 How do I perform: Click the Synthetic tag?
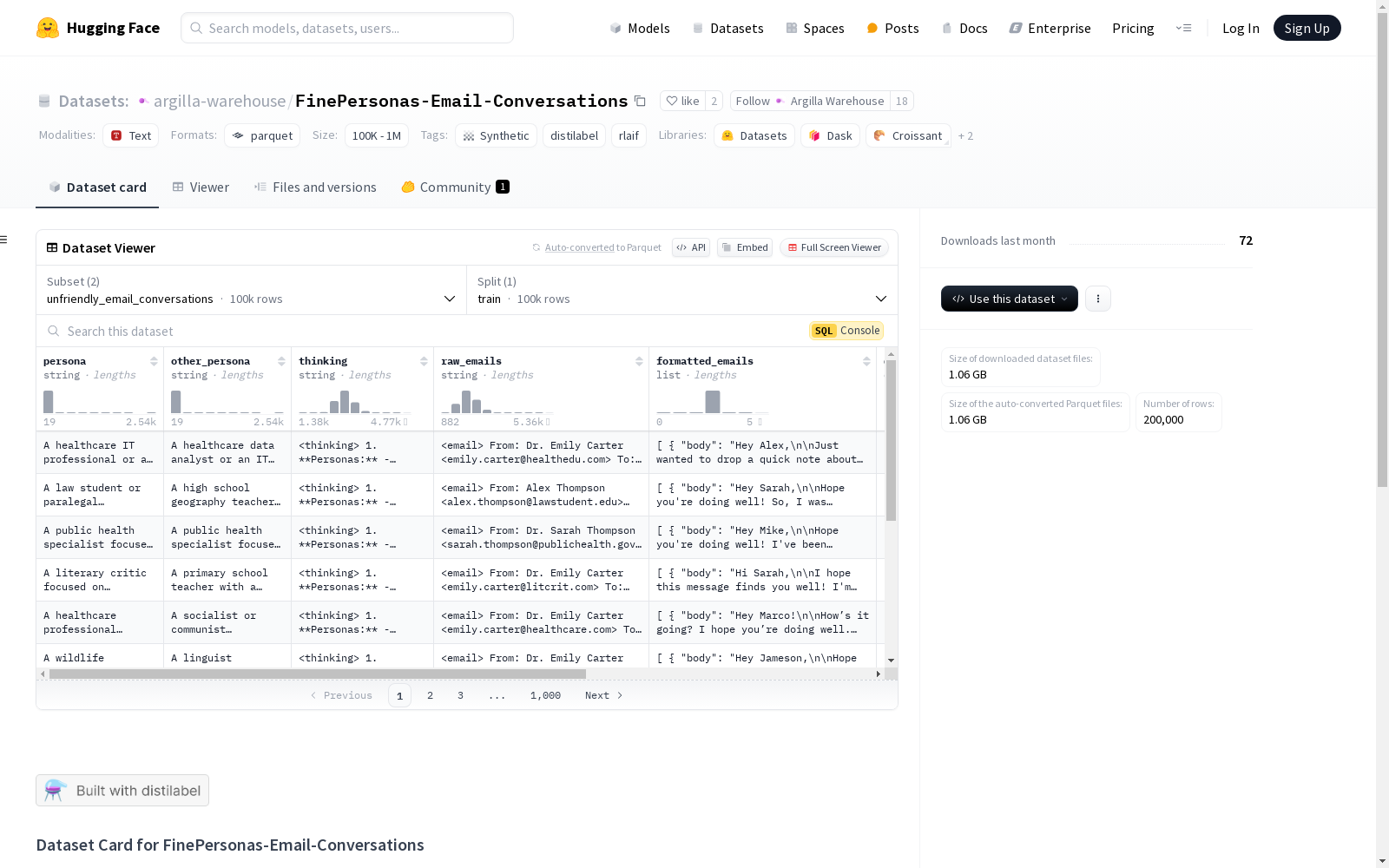pyautogui.click(x=496, y=135)
